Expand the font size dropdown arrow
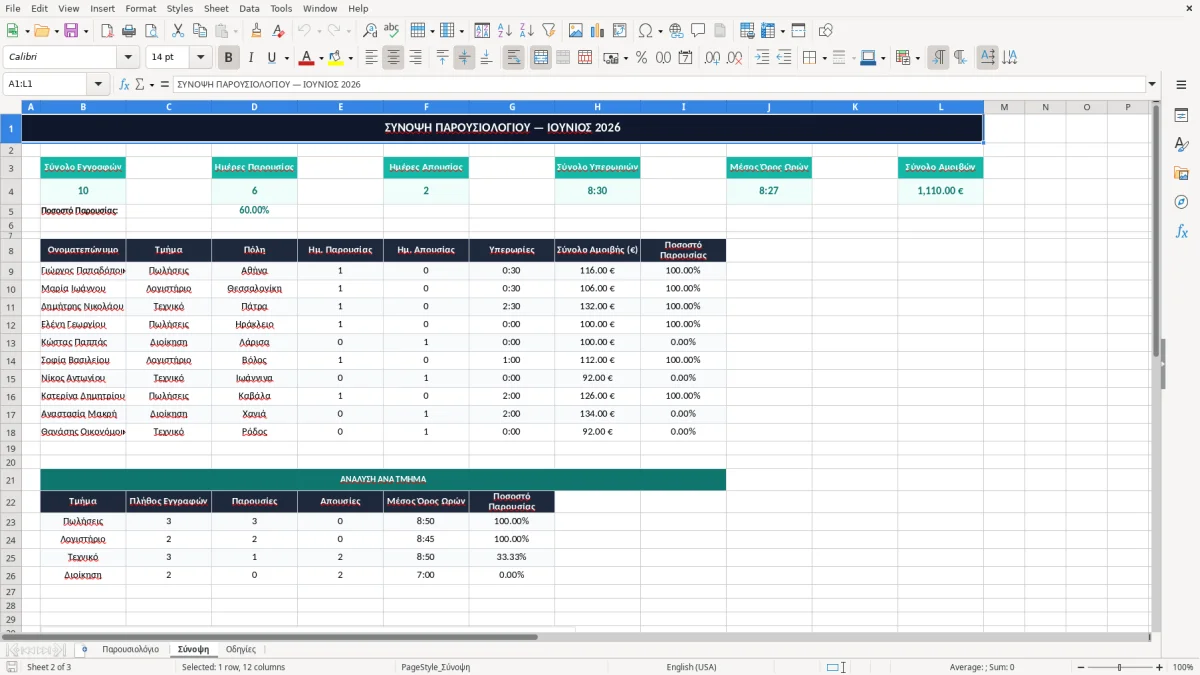This screenshot has height=675, width=1200. click(201, 58)
